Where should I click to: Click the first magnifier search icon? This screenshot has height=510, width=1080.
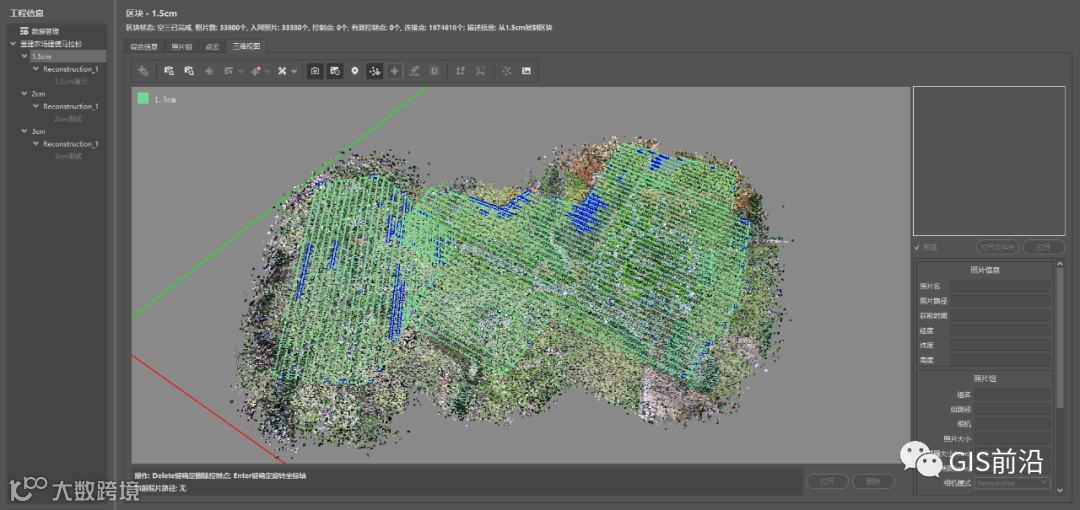pos(169,71)
